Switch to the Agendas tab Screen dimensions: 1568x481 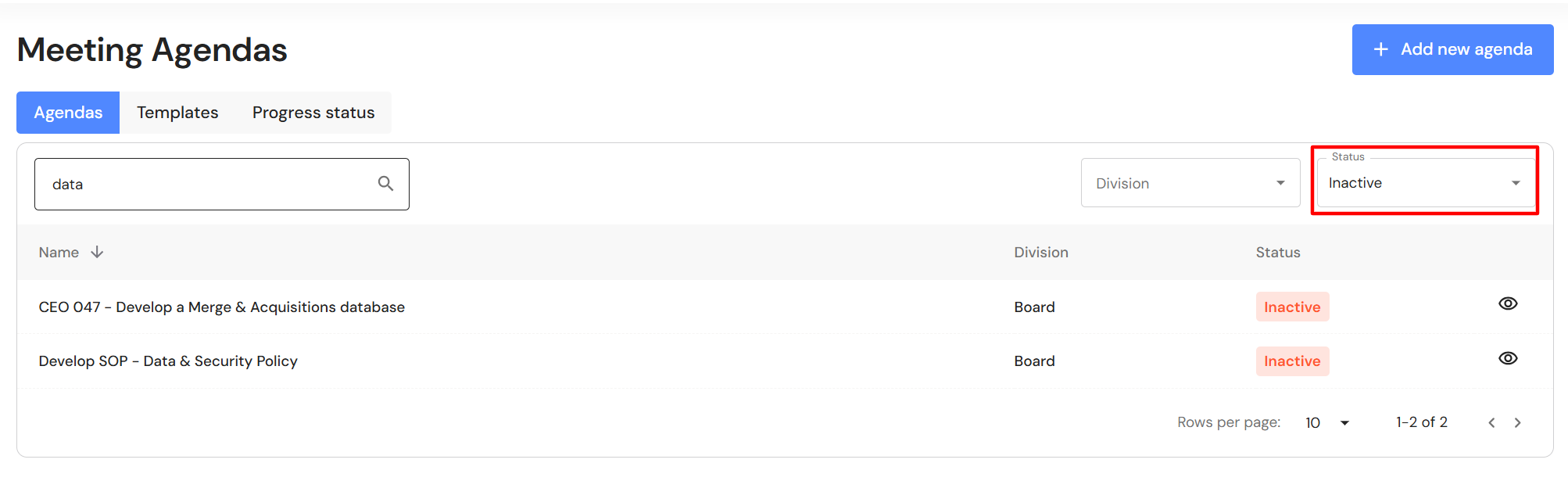pyautogui.click(x=68, y=113)
